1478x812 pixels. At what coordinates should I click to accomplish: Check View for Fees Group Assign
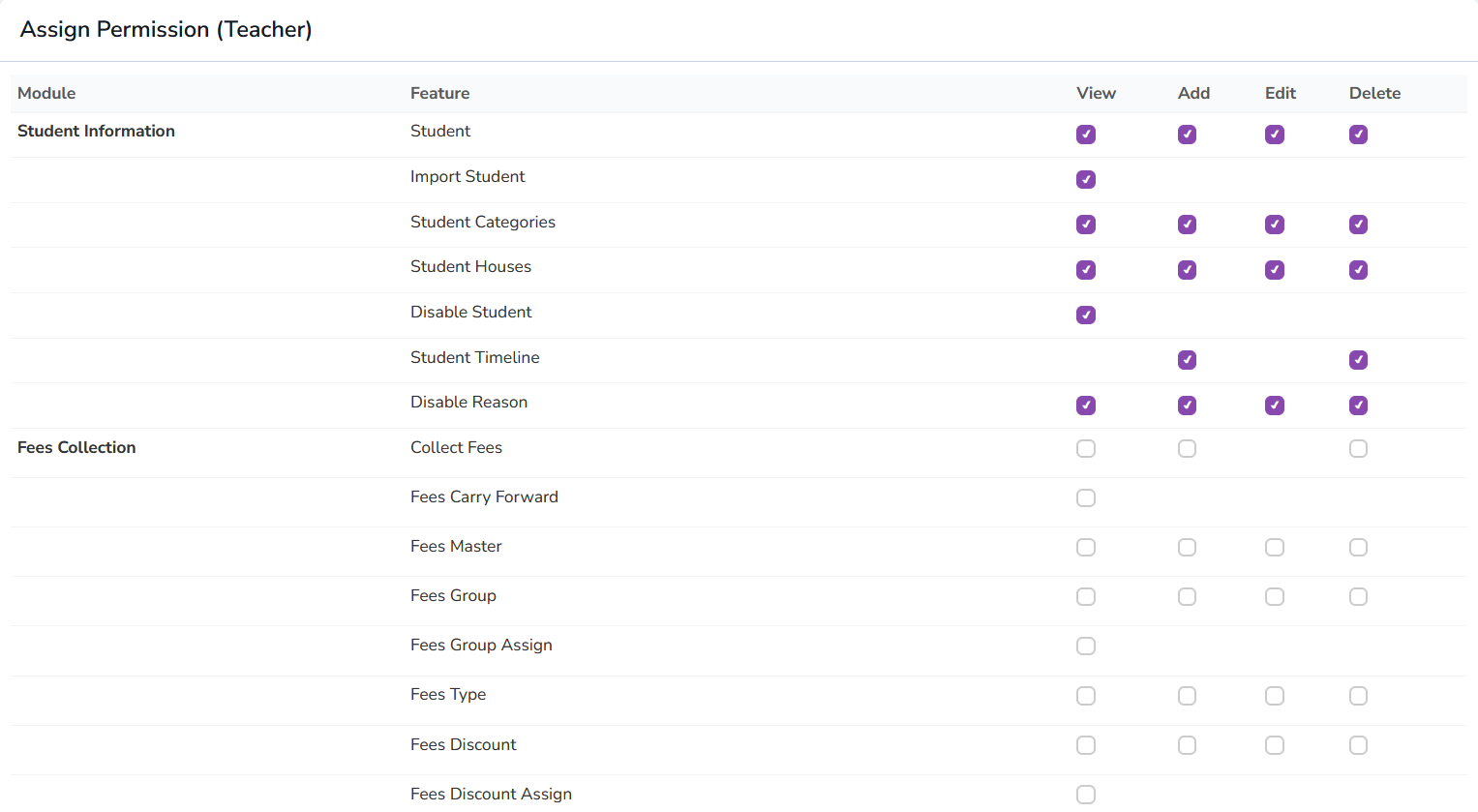1086,647
